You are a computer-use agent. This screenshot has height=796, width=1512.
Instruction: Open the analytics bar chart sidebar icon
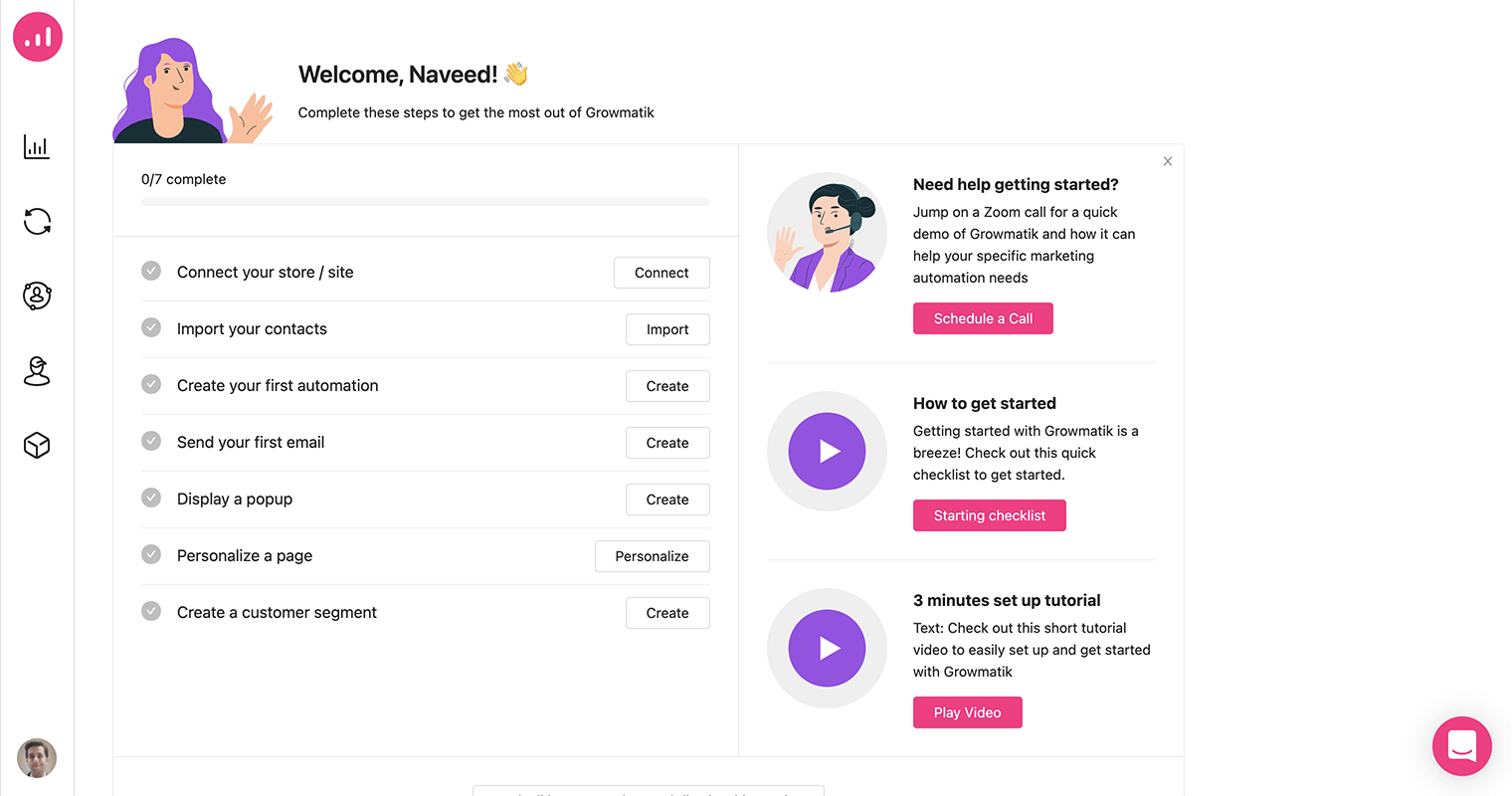(37, 147)
